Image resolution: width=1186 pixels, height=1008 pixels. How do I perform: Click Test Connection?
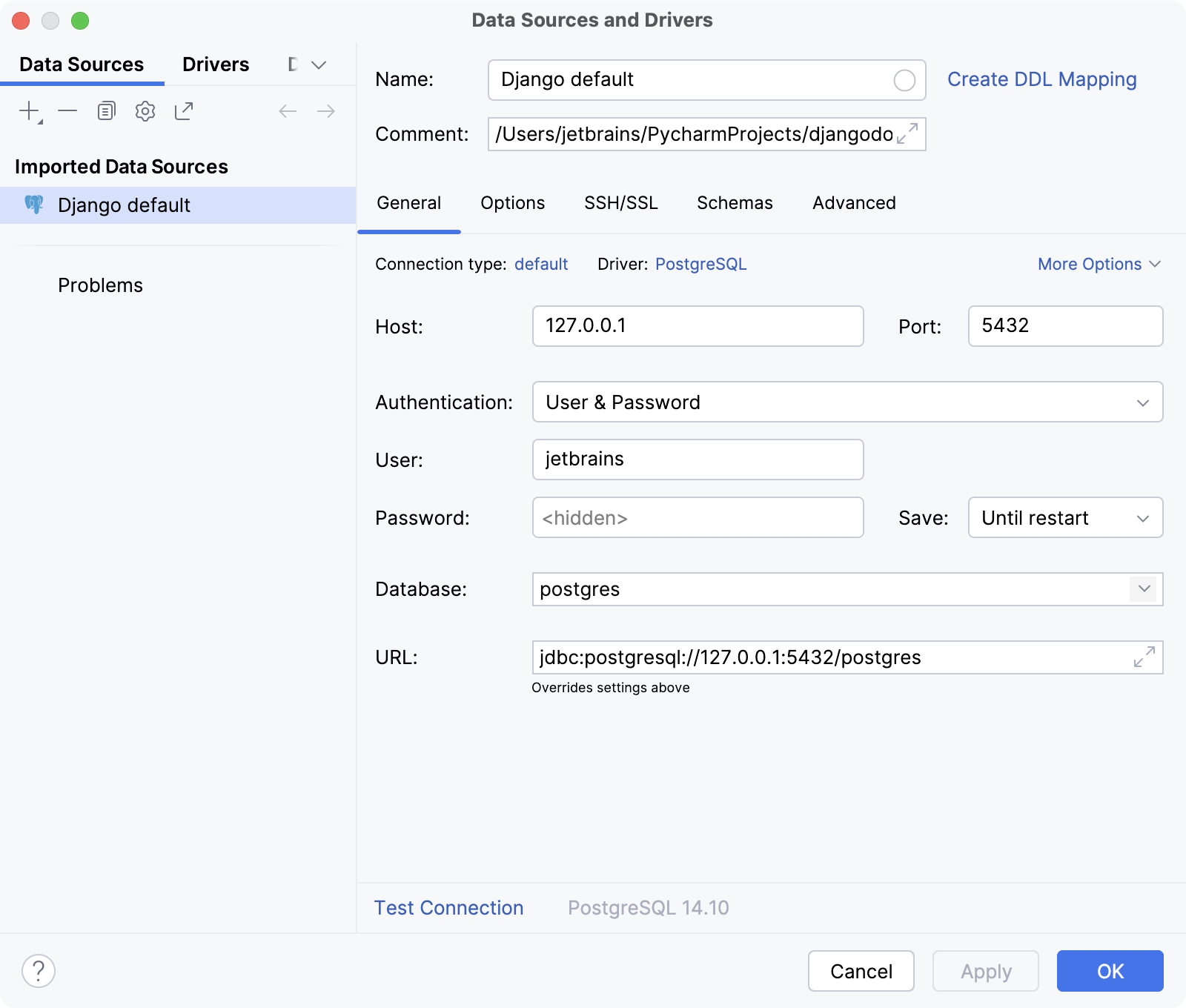[448, 907]
